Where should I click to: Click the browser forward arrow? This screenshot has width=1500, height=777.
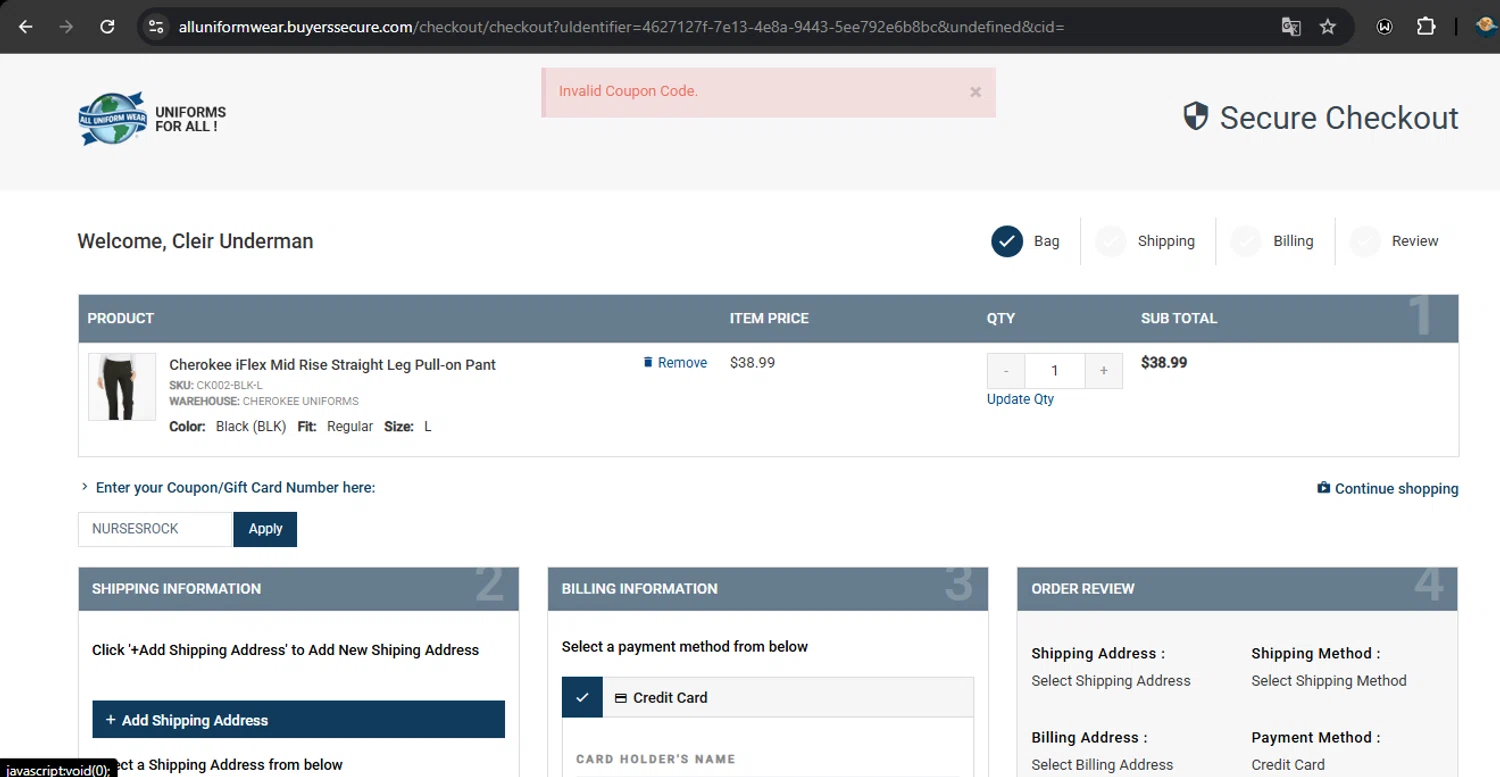coord(66,27)
